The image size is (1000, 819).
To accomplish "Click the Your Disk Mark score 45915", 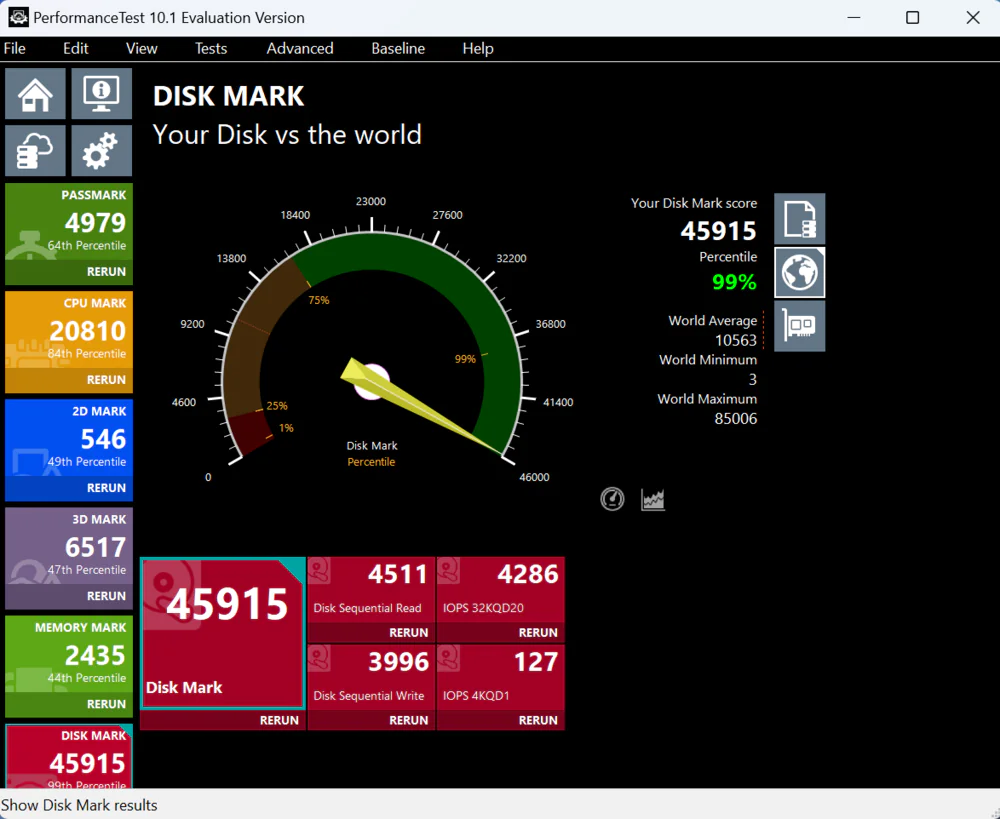I will 718,231.
